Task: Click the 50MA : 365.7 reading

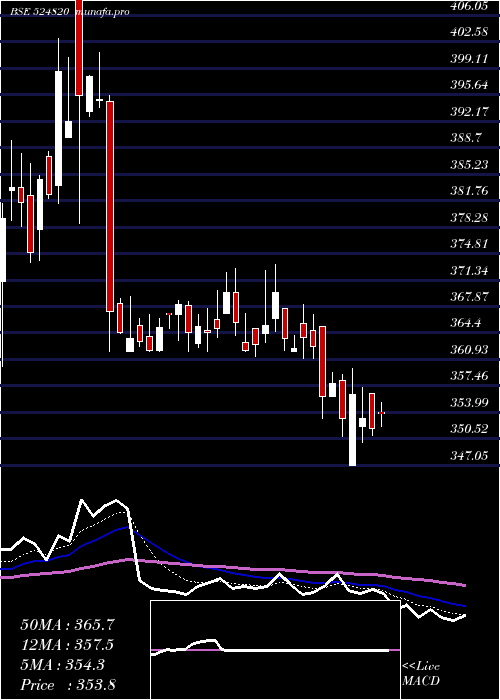Action: 67,625
